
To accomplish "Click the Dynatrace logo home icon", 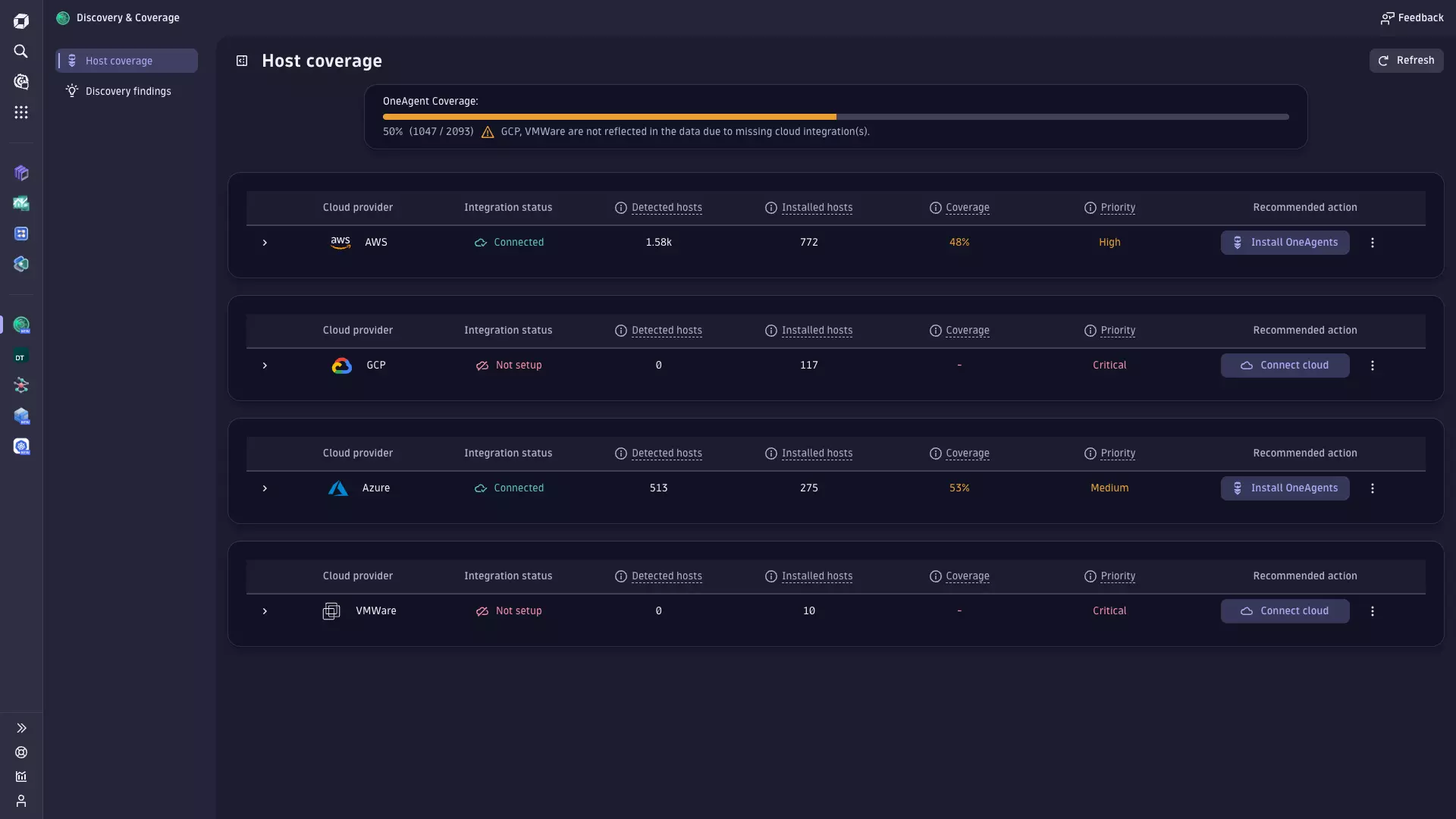I will [x=21, y=21].
